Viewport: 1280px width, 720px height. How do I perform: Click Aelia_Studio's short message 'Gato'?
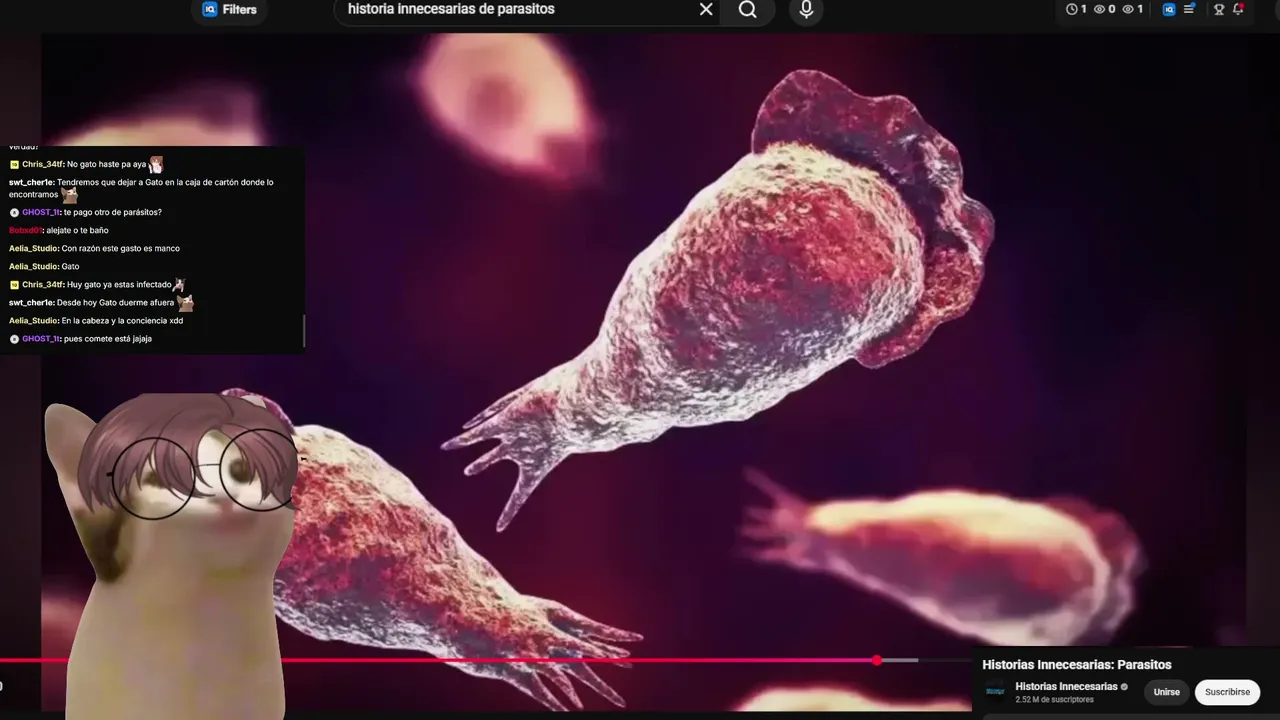pyautogui.click(x=70, y=266)
